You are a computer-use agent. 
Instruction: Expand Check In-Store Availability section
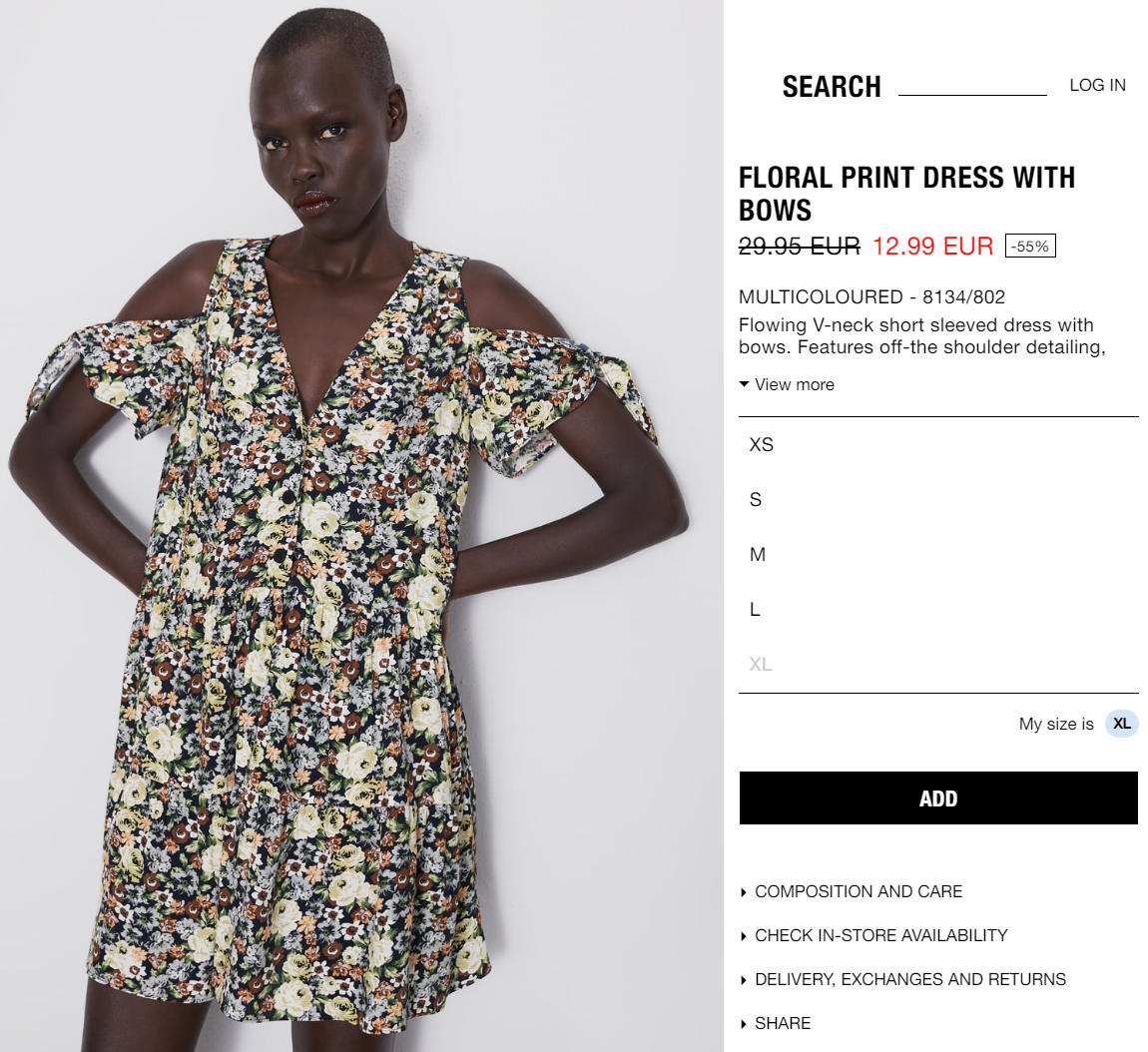[x=880, y=935]
